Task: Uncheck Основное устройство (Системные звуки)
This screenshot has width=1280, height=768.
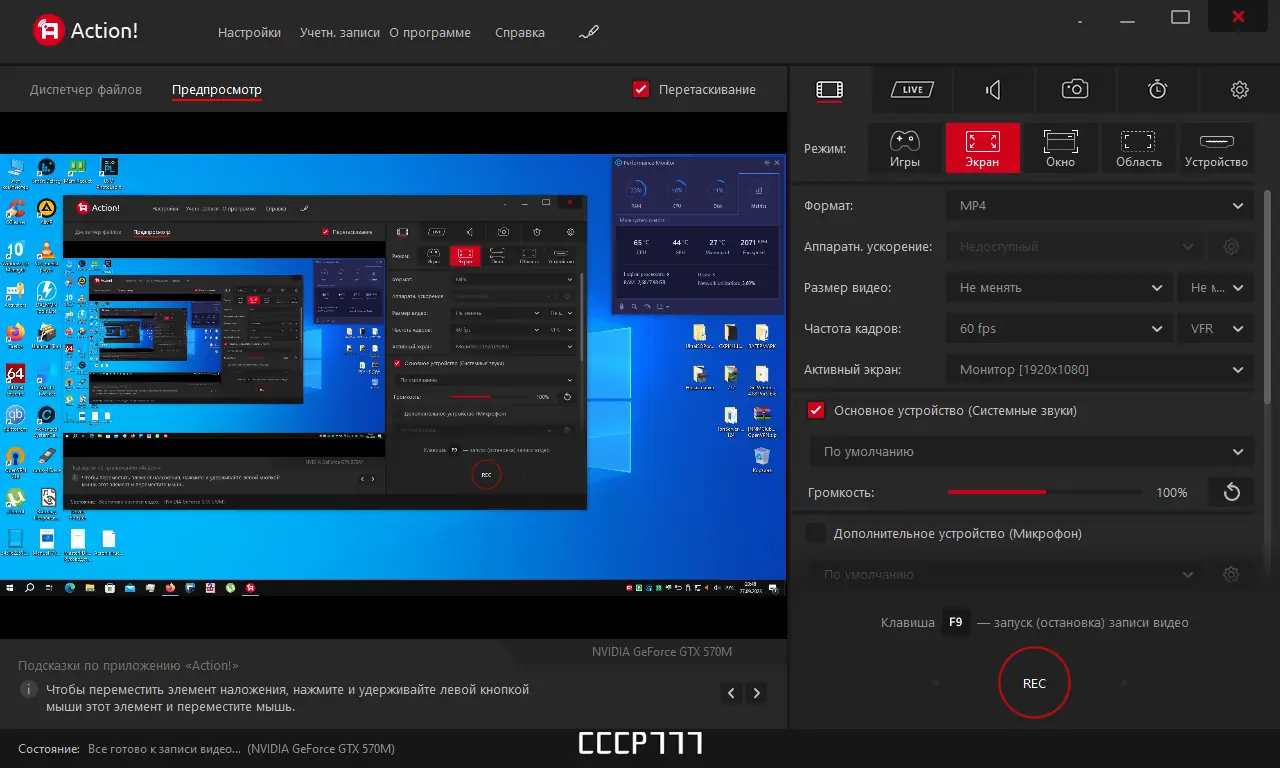Action: 816,410
